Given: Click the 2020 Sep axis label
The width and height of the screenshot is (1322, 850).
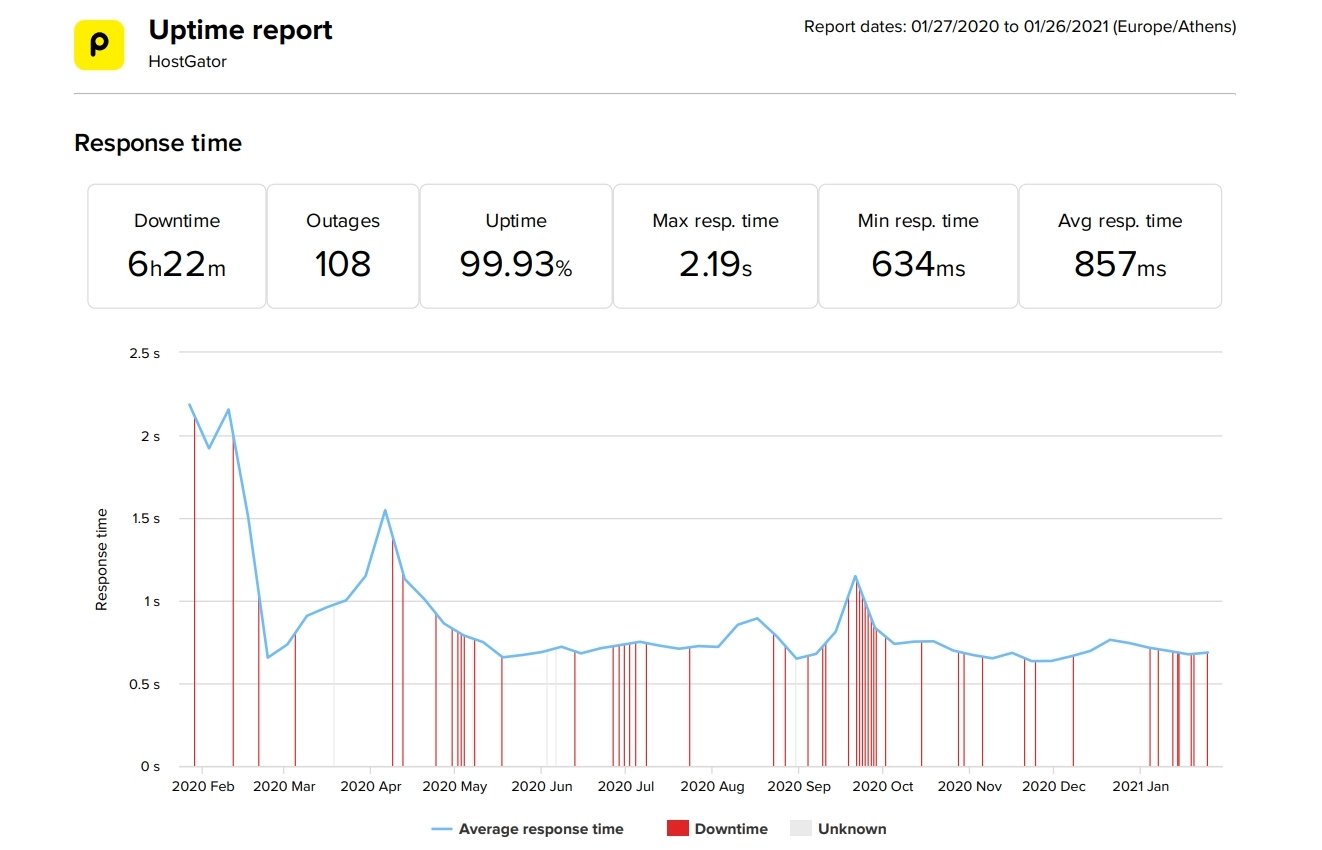Looking at the screenshot, I should 799,787.
